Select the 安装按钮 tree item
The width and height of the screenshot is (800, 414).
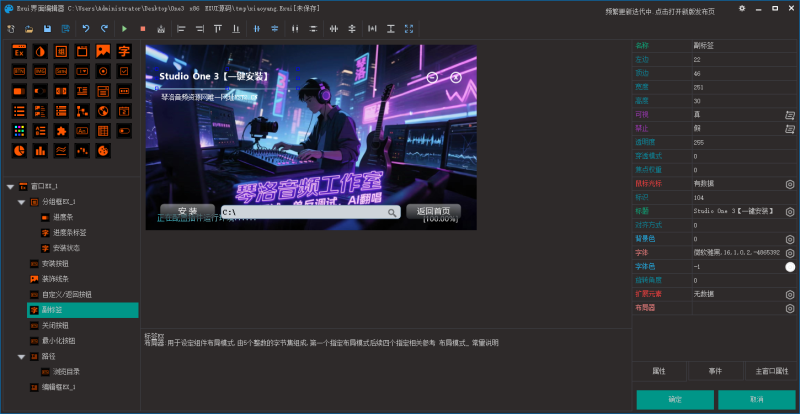[x=55, y=264]
